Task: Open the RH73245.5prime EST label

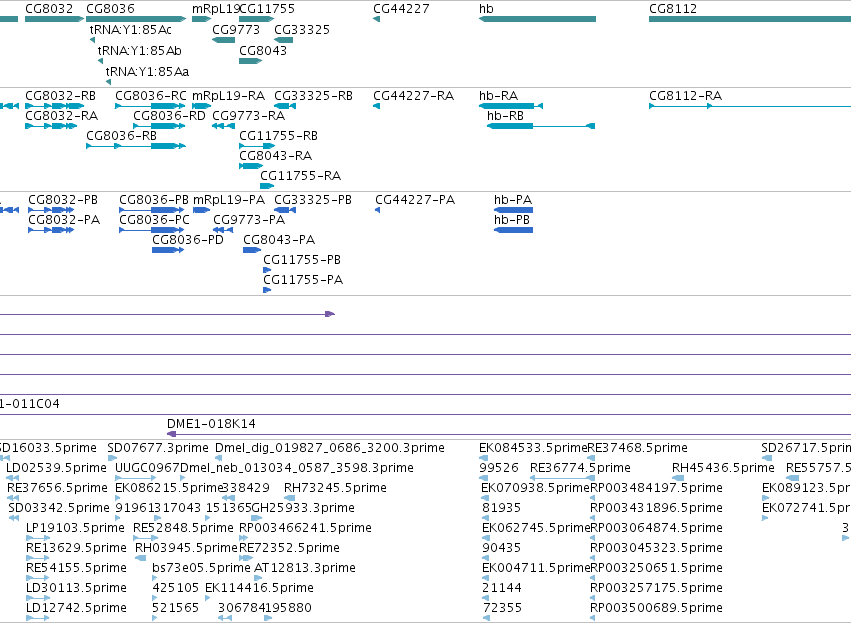Action: tap(335, 488)
